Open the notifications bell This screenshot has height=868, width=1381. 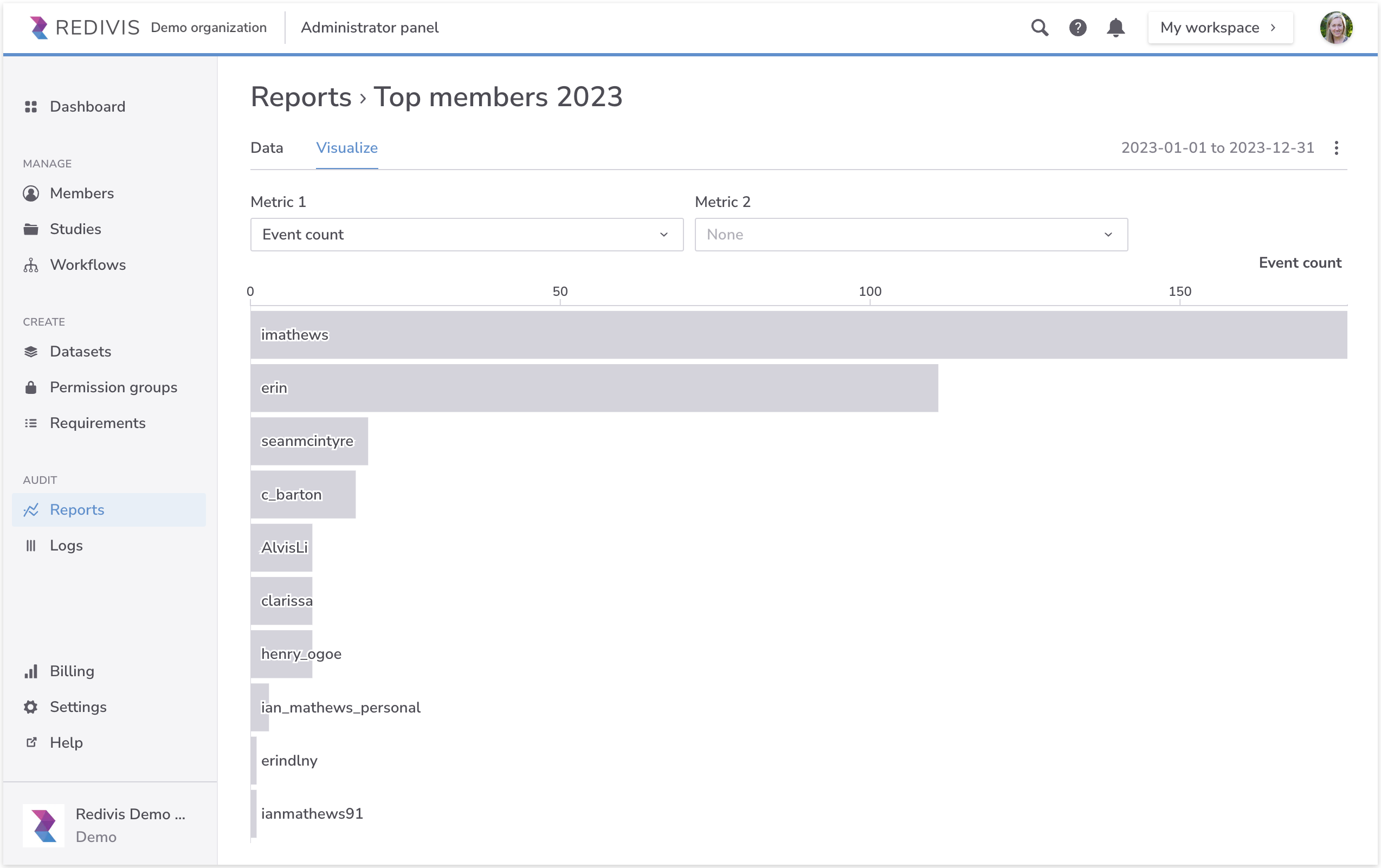tap(1115, 28)
